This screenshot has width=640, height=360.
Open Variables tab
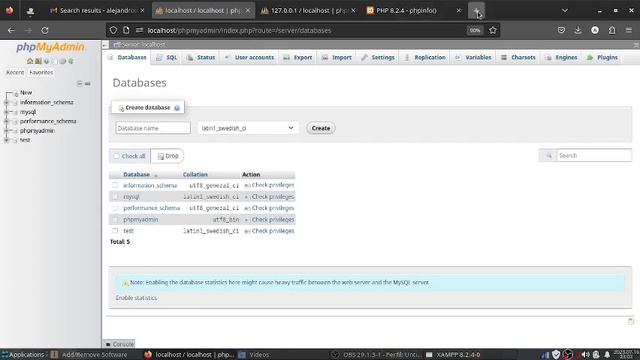(473, 58)
